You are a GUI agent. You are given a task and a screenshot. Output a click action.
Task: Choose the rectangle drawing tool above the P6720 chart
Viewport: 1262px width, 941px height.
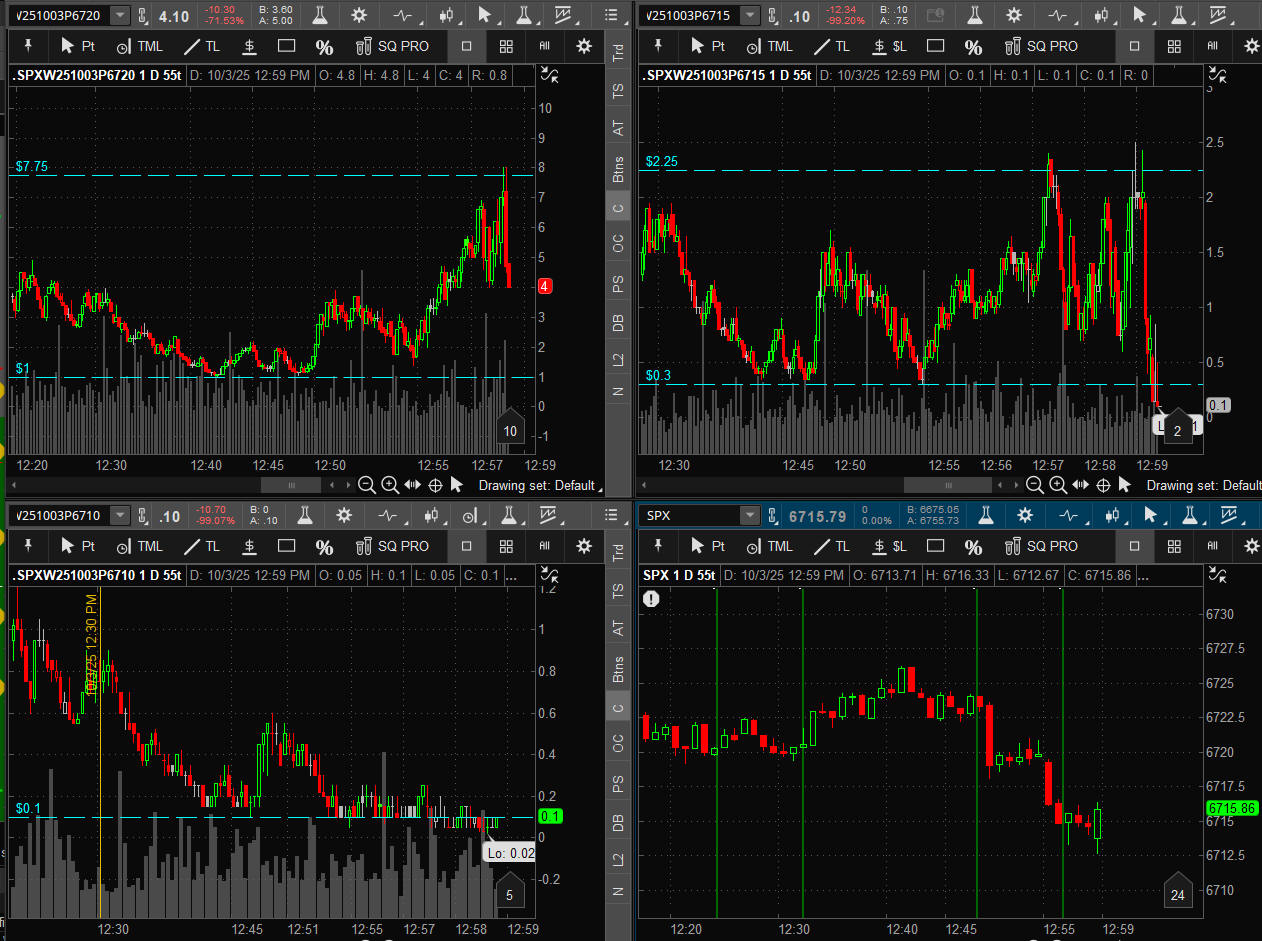tap(287, 46)
